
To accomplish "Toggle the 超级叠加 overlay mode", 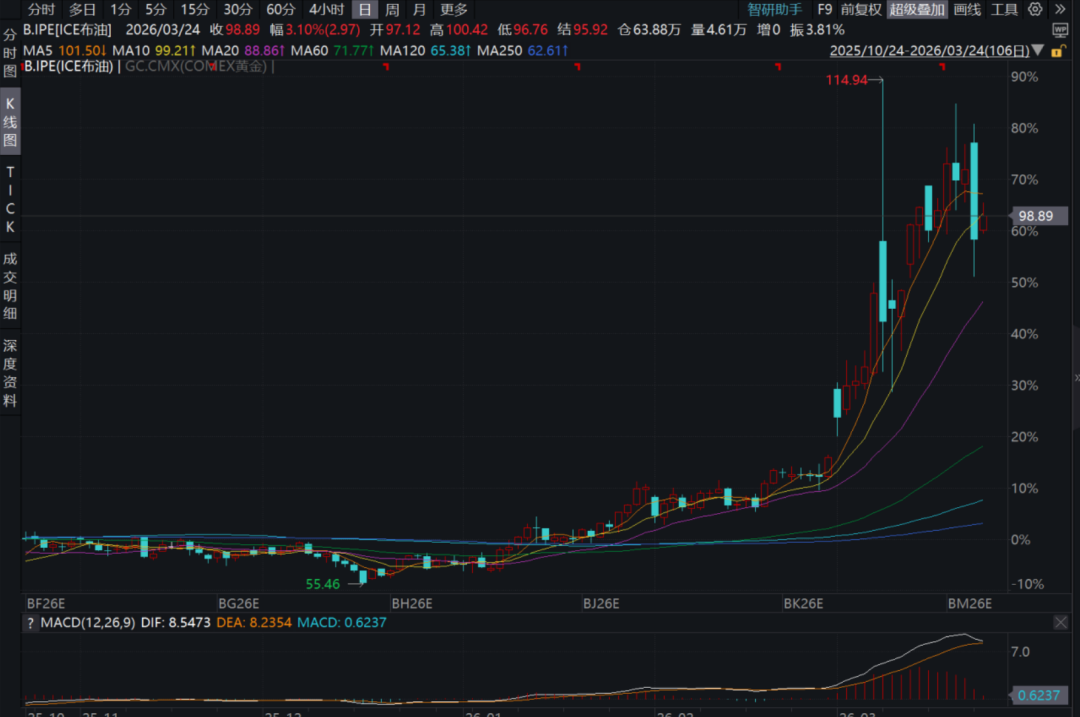I will click(916, 9).
